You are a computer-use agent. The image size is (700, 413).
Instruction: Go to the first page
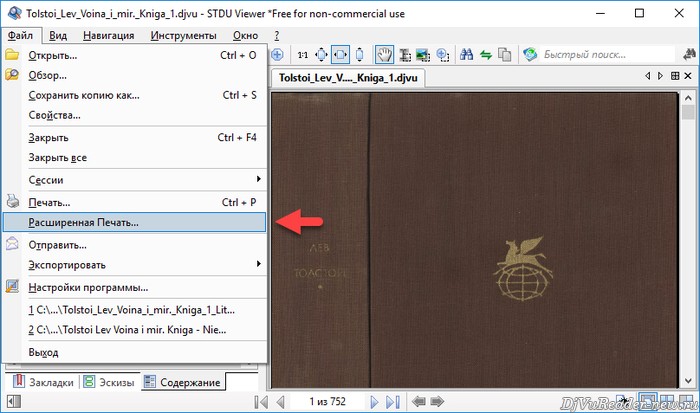[261, 402]
